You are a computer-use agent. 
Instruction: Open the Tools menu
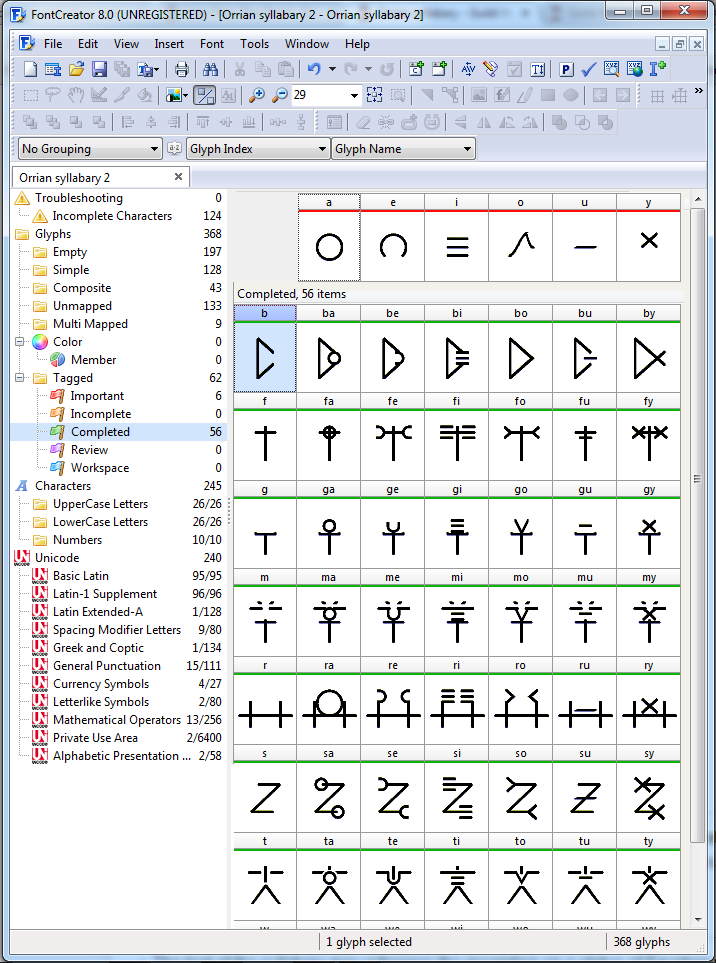pyautogui.click(x=254, y=44)
